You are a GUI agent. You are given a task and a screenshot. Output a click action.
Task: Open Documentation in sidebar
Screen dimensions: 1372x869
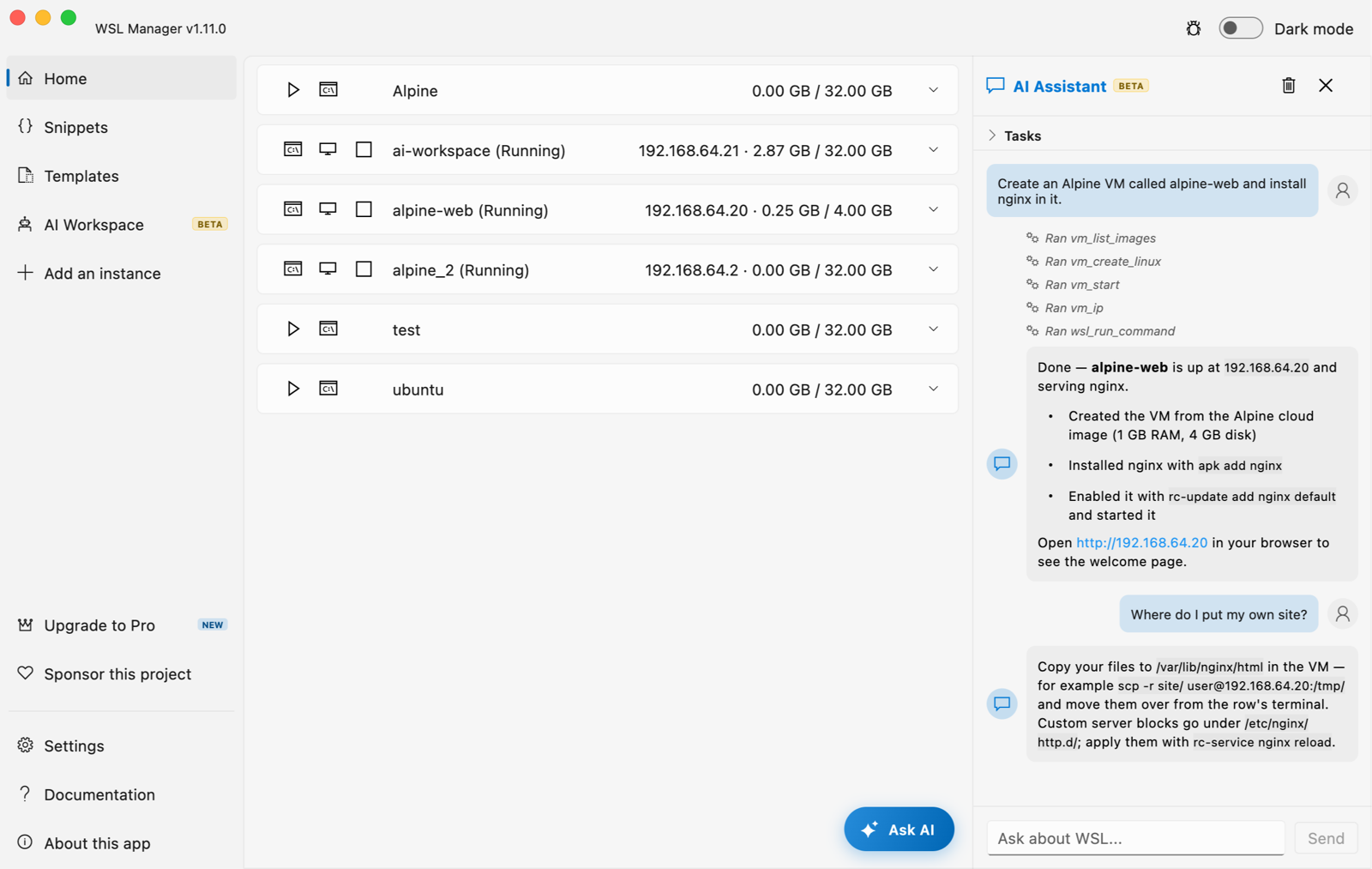(x=122, y=795)
